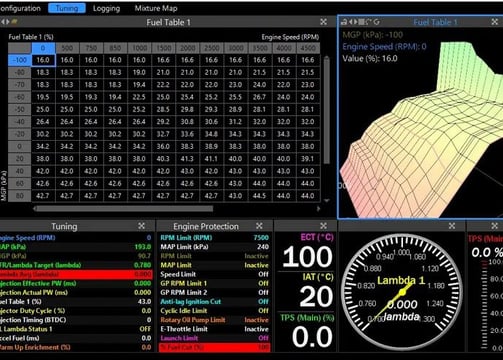Click the yellow icon in Fuel Table 1 grid header
The image size is (503, 360).
pos(14,22)
